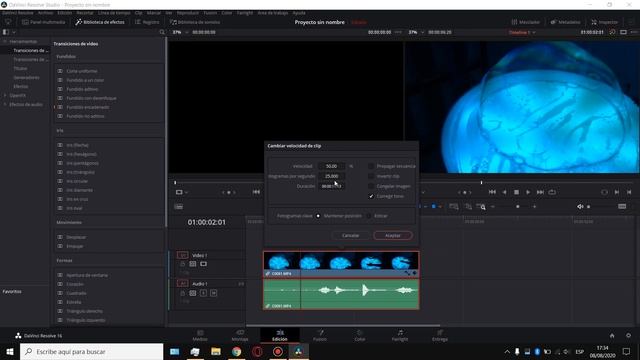This screenshot has width=640, height=360.
Task: Toggle loop playback in timeline viewer
Action: coord(552,192)
